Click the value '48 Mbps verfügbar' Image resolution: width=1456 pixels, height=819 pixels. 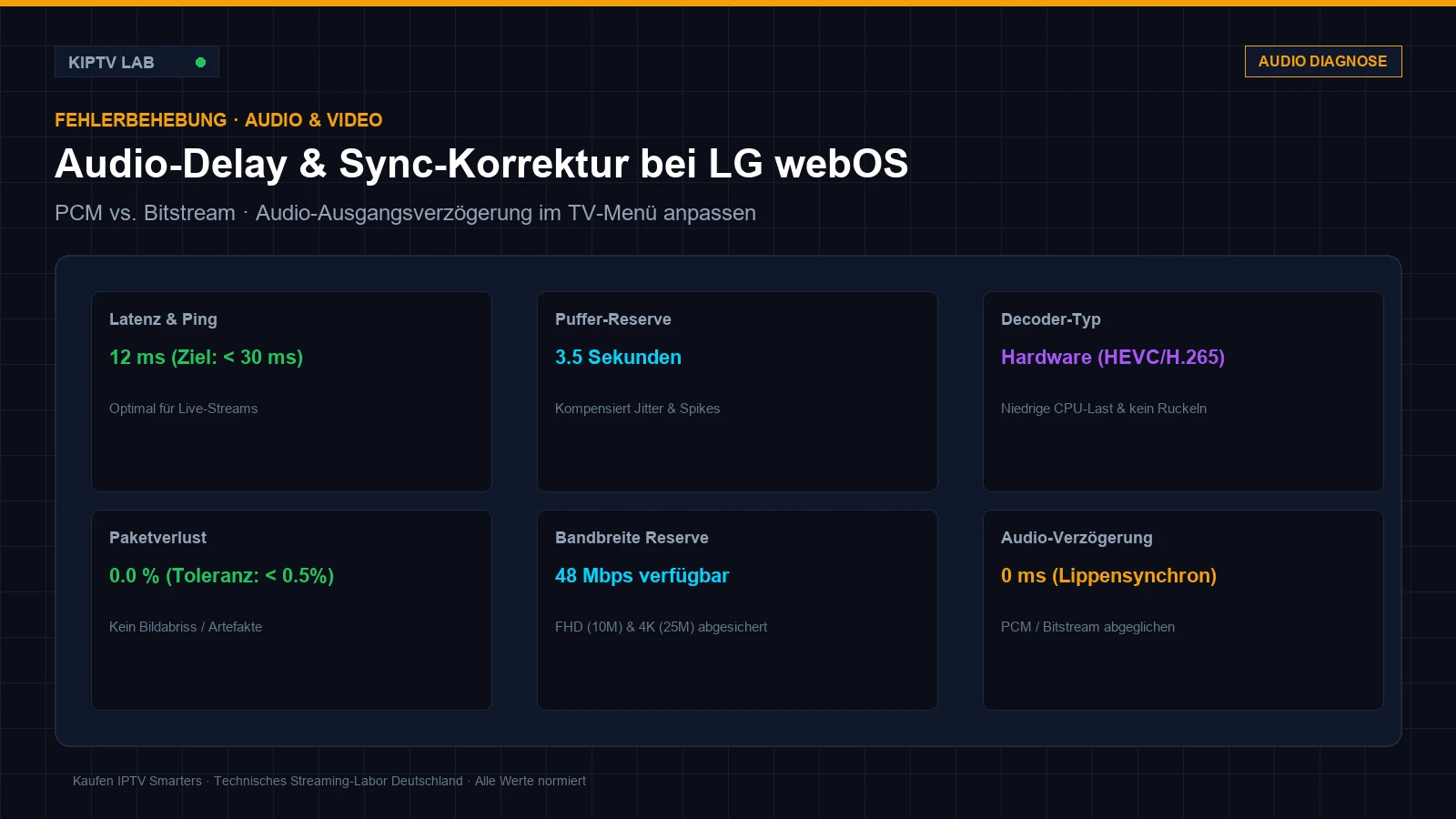coord(642,576)
